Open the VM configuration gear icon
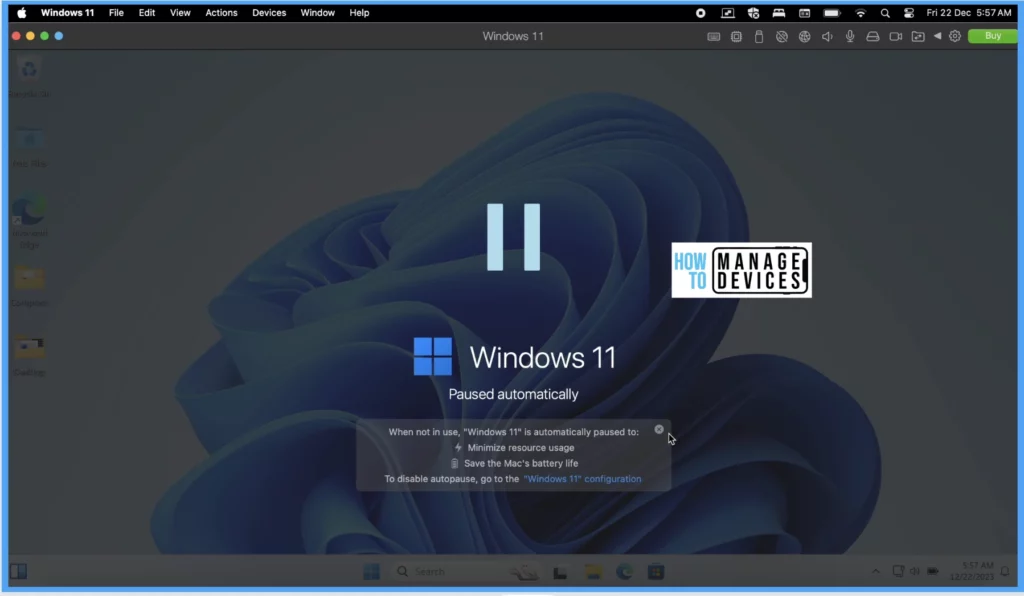Screen dimensions: 1024x596 [955, 36]
